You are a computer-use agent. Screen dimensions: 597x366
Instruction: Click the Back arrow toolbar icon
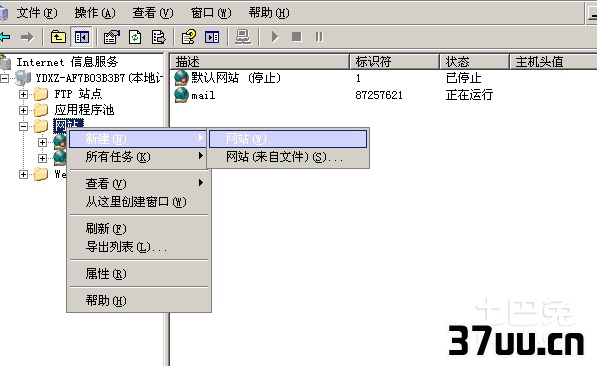(5, 37)
